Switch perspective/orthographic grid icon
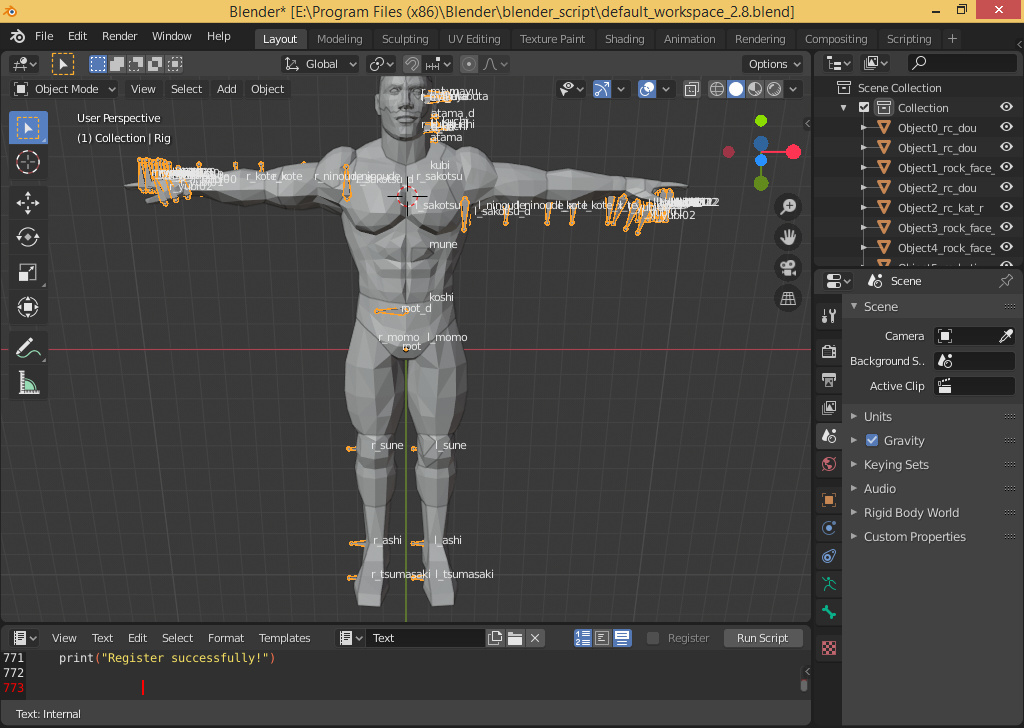Viewport: 1024px width, 728px height. point(788,298)
